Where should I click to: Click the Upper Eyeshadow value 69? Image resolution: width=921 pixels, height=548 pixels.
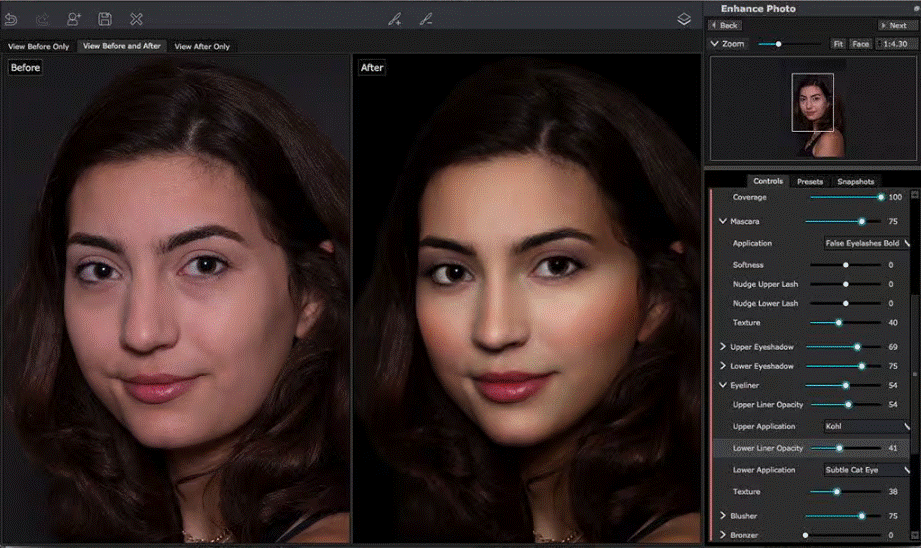(893, 347)
